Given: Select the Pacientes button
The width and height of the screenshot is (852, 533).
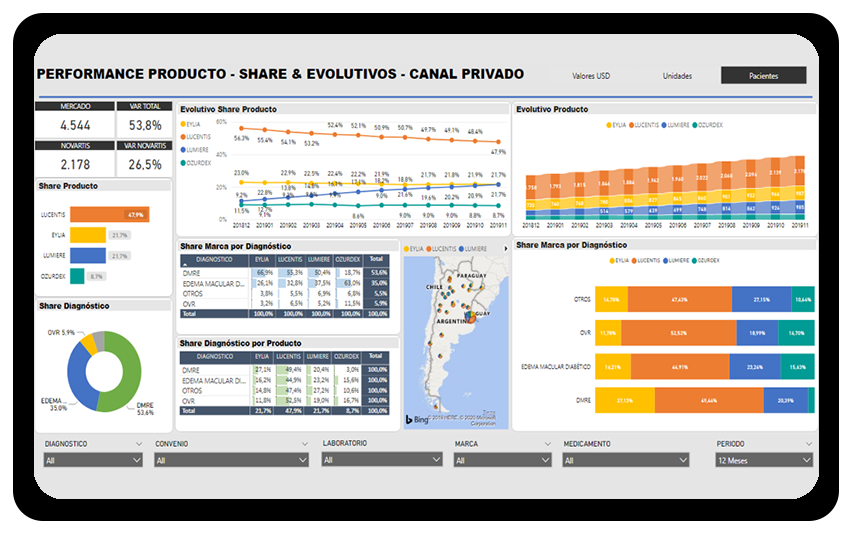Looking at the screenshot, I should (763, 76).
